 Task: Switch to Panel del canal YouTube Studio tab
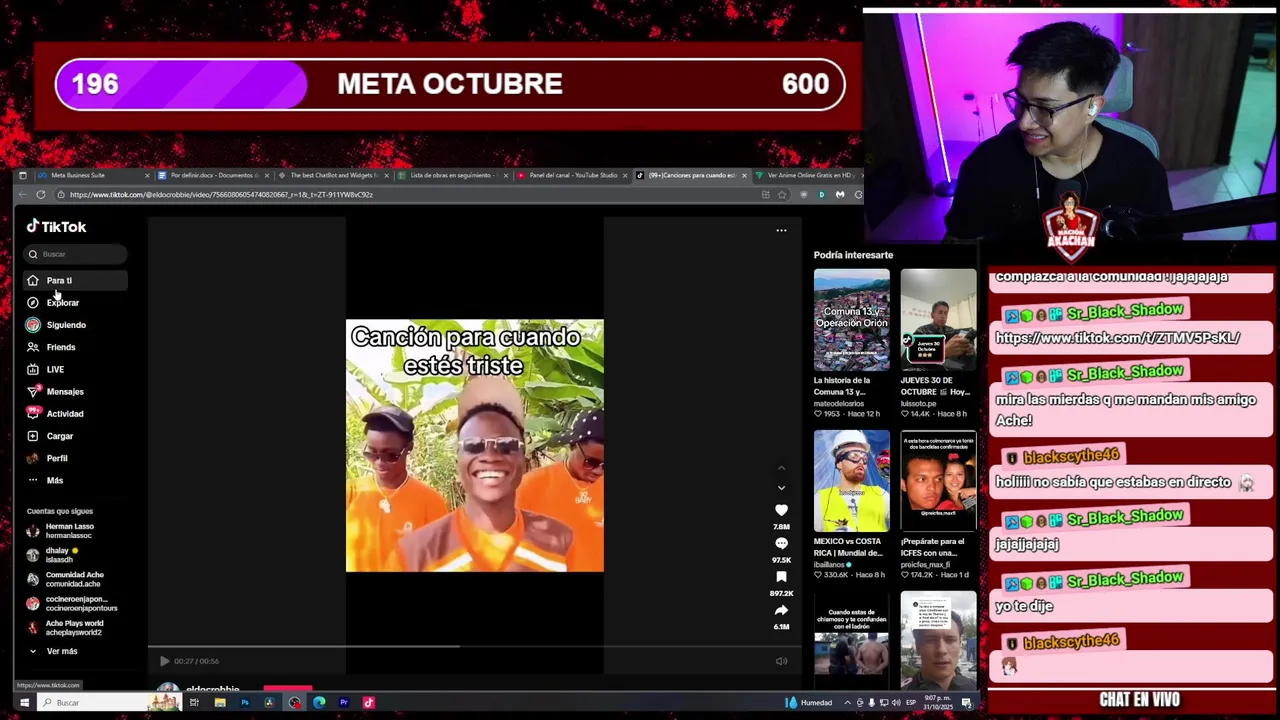coord(571,175)
